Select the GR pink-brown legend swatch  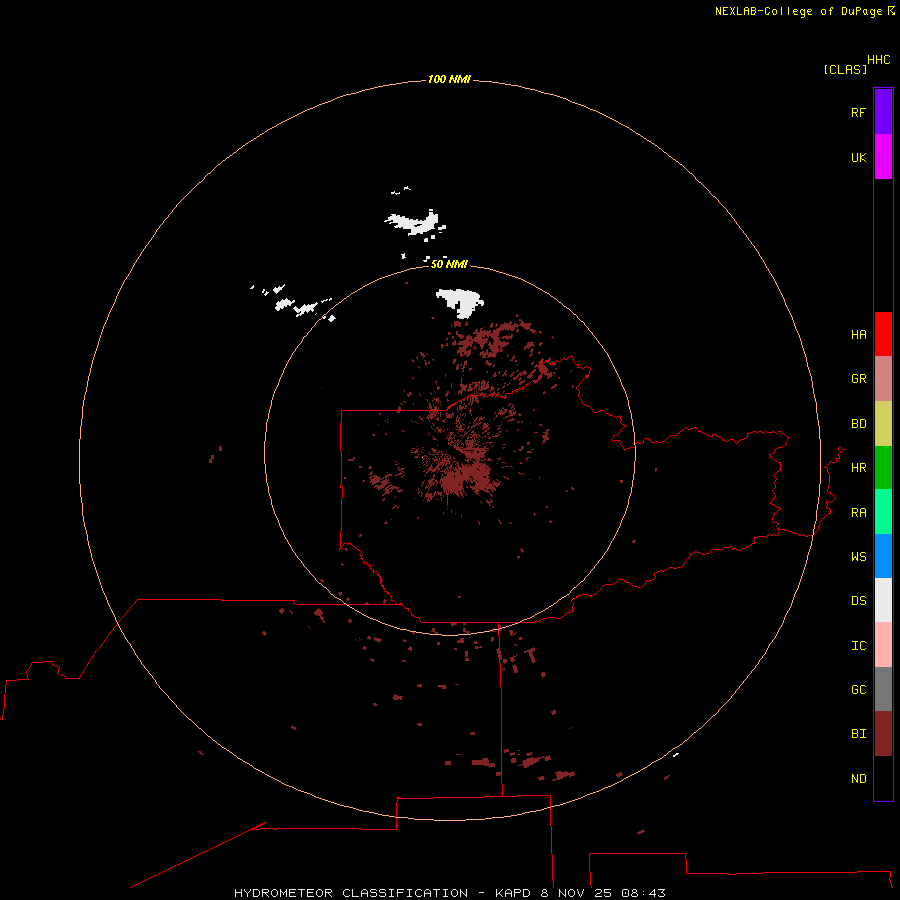click(x=883, y=378)
